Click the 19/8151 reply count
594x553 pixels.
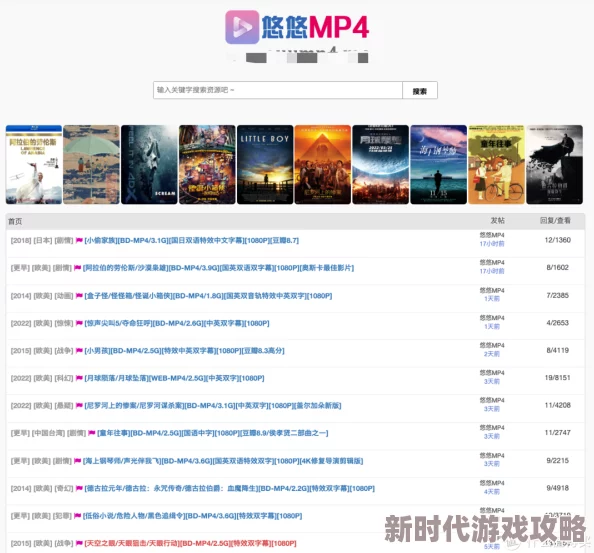[x=558, y=378]
